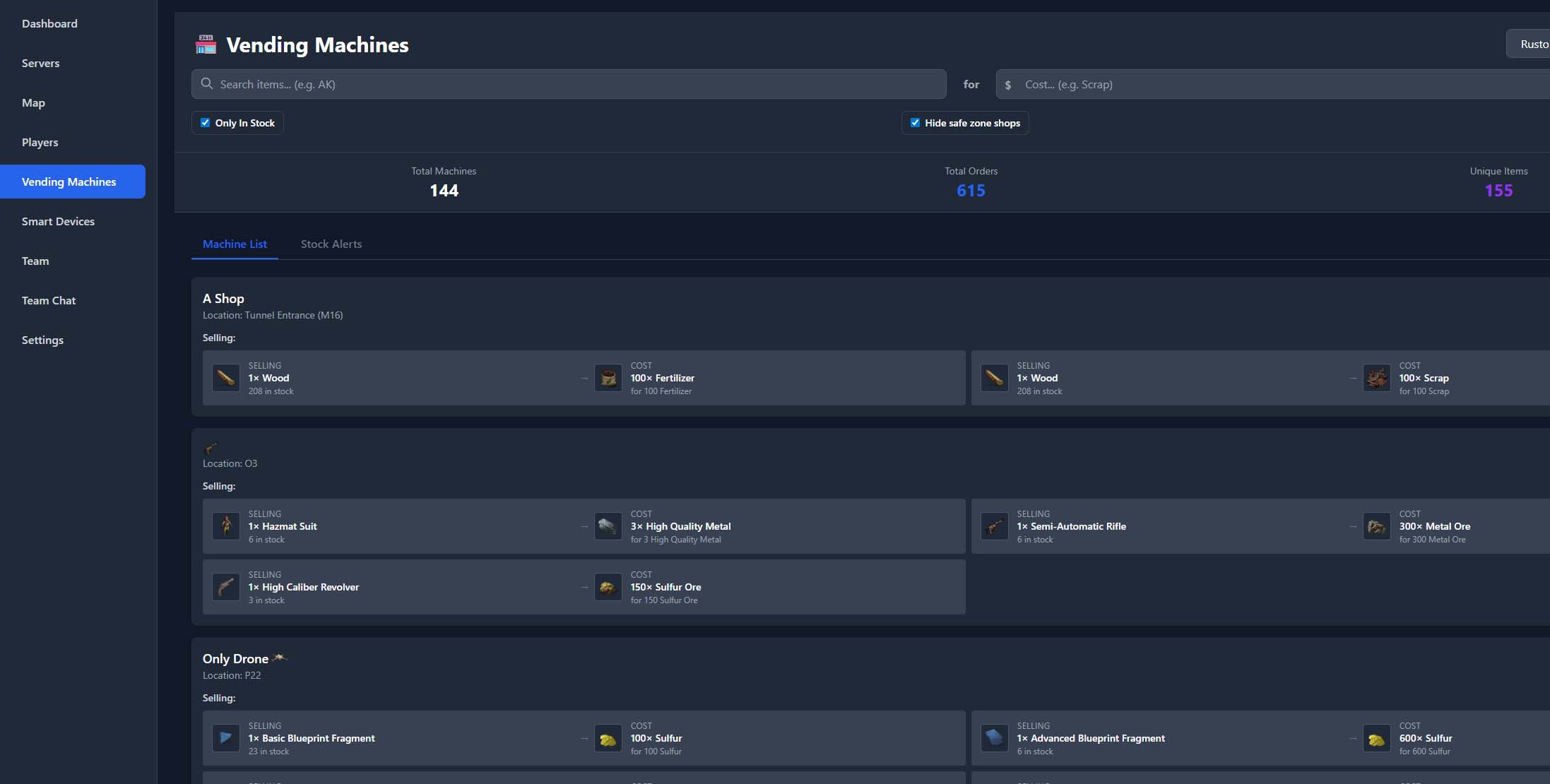Click the text Location: Tunnel Entrance (M16)

pos(273,315)
